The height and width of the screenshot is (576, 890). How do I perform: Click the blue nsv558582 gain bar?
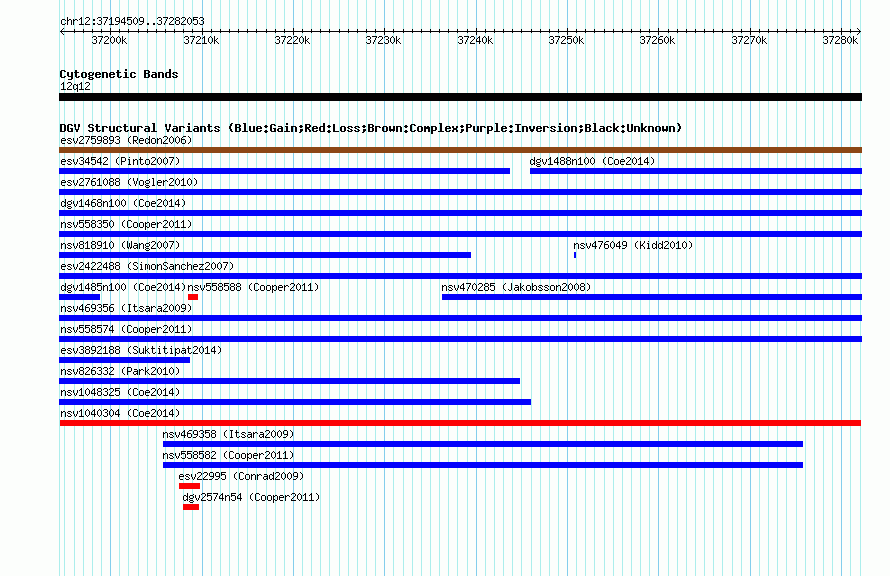coord(483,465)
